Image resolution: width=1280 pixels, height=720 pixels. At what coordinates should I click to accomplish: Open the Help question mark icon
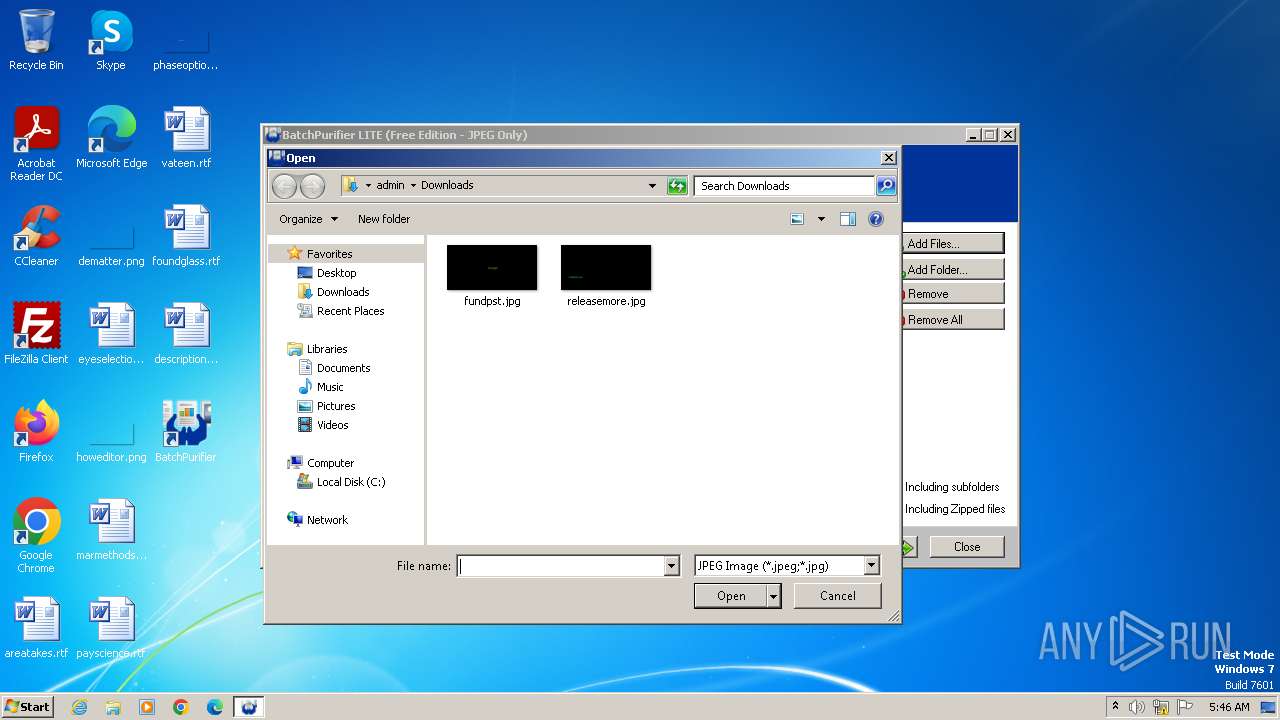[x=876, y=219]
